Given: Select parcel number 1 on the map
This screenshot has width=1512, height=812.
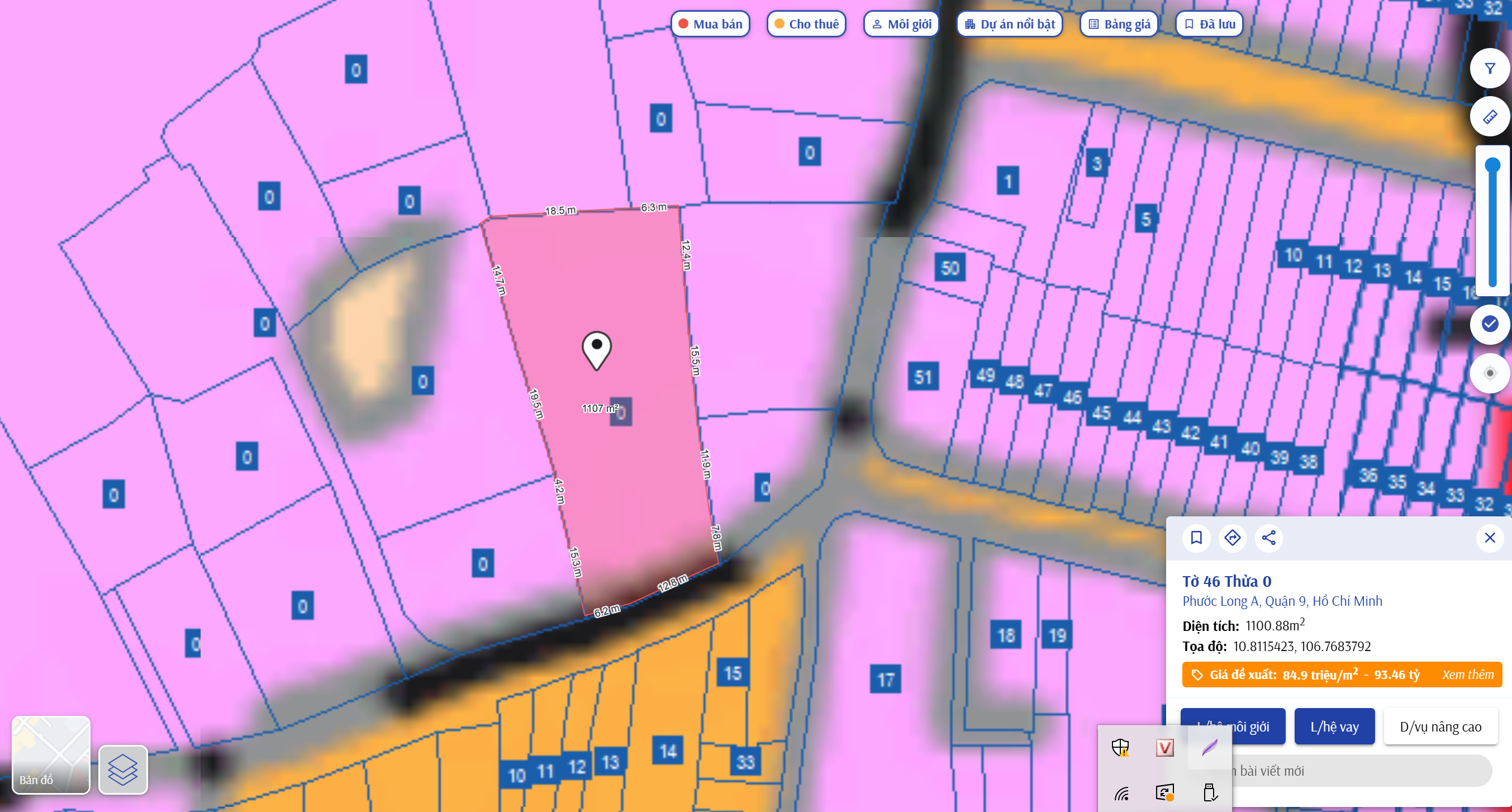Looking at the screenshot, I should click(1008, 181).
